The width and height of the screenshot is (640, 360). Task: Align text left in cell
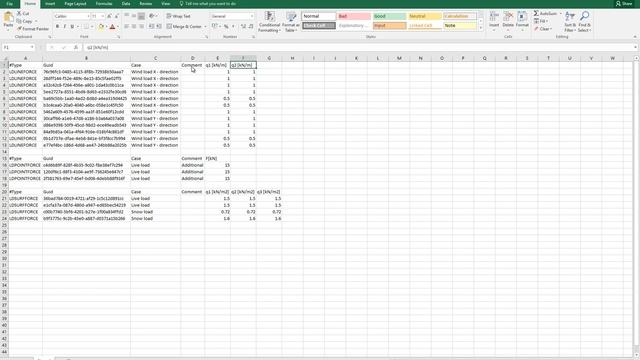pos(127,27)
